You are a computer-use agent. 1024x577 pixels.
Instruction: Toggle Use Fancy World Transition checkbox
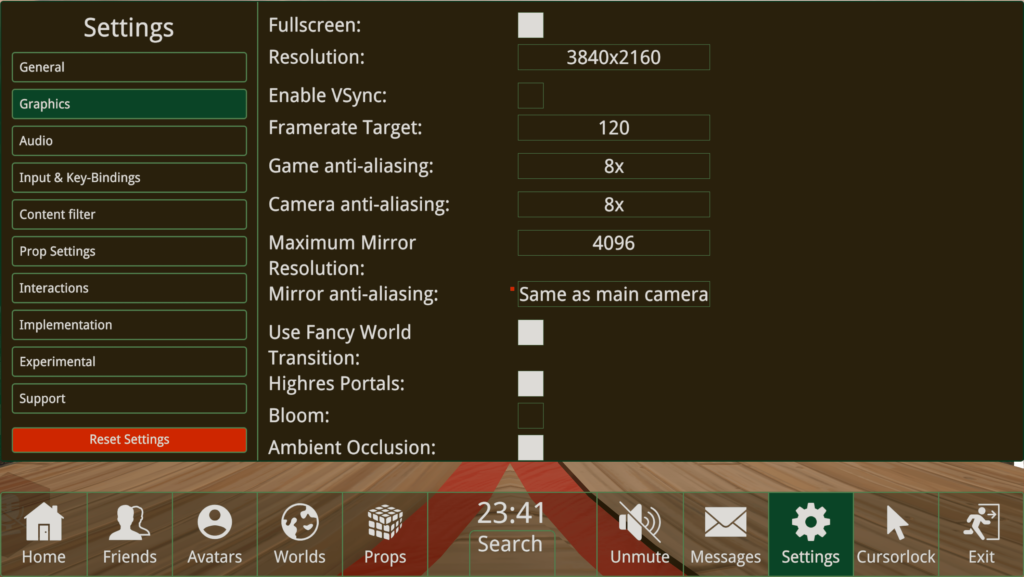tap(530, 332)
